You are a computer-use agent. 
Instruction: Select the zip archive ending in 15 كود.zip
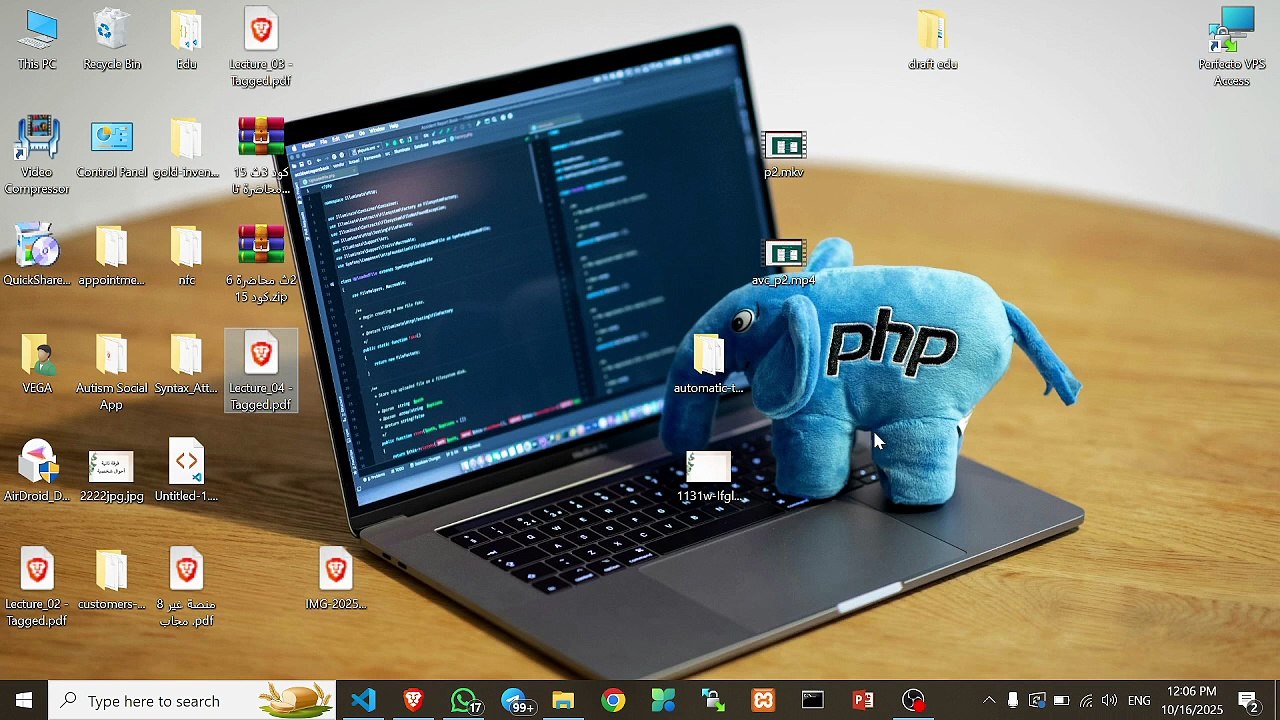coord(261,264)
